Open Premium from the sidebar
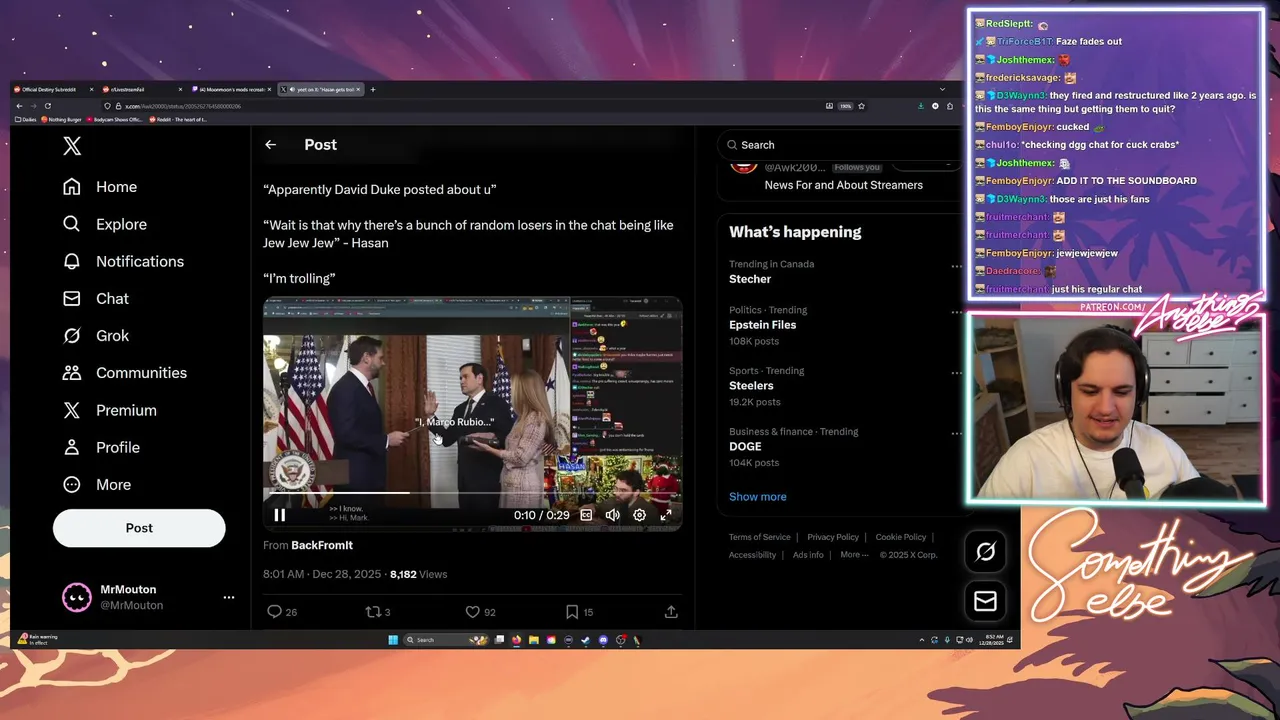This screenshot has width=1280, height=720. point(110,410)
